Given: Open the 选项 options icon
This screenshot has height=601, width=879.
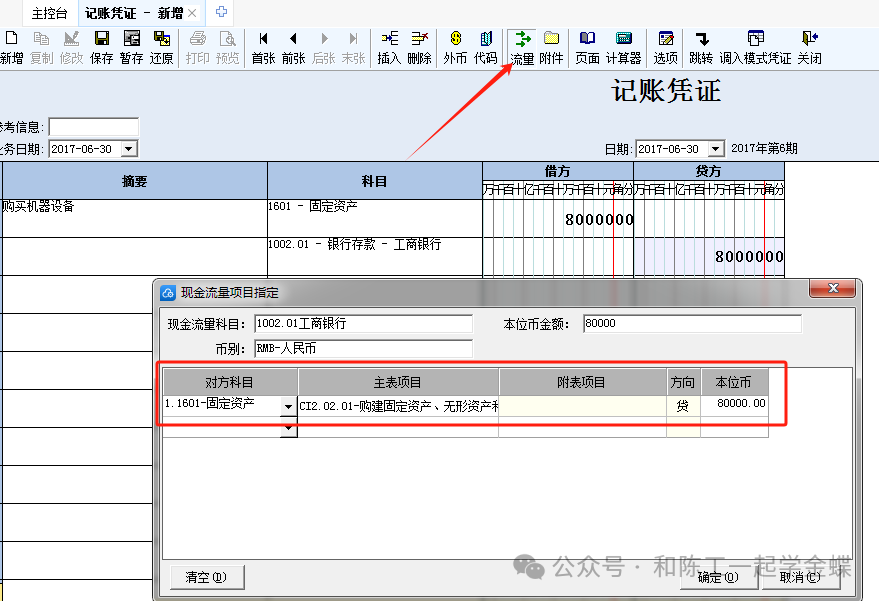Looking at the screenshot, I should (x=665, y=47).
